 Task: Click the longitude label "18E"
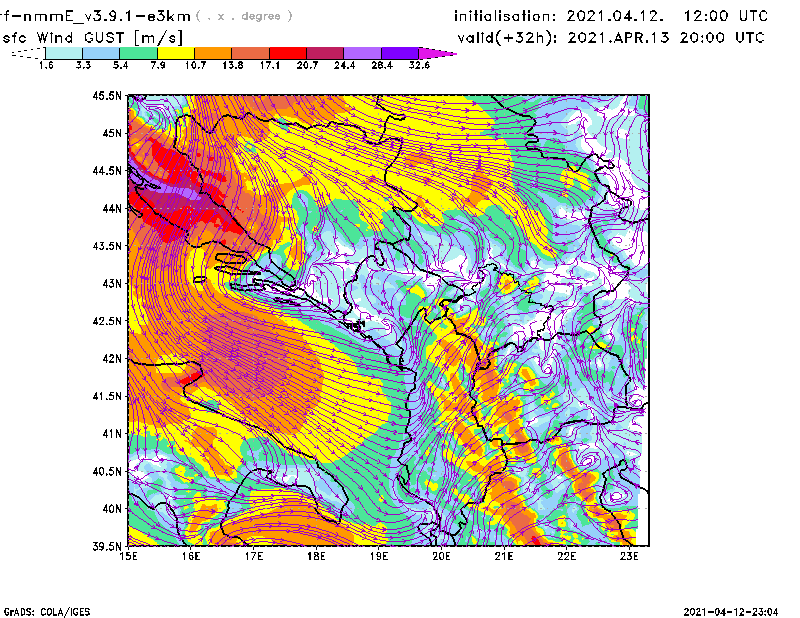point(316,556)
